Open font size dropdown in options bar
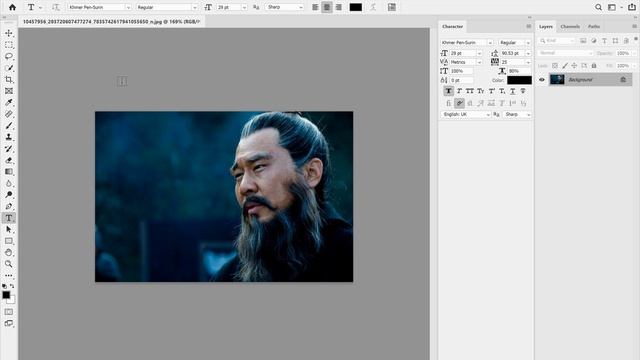Viewport: 640px width, 360px height. coord(244,7)
